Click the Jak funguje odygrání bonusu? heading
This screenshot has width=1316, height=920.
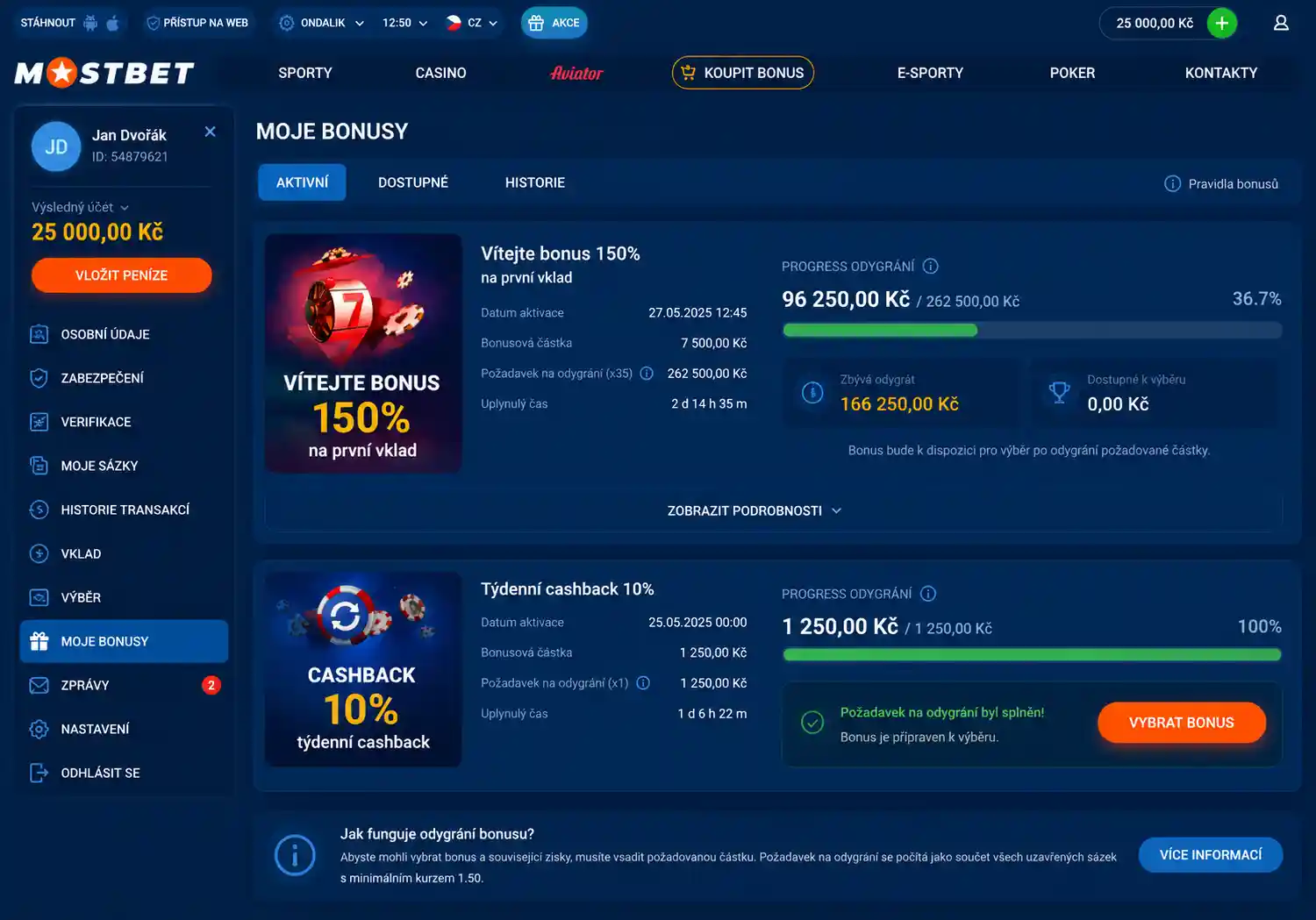tap(437, 834)
